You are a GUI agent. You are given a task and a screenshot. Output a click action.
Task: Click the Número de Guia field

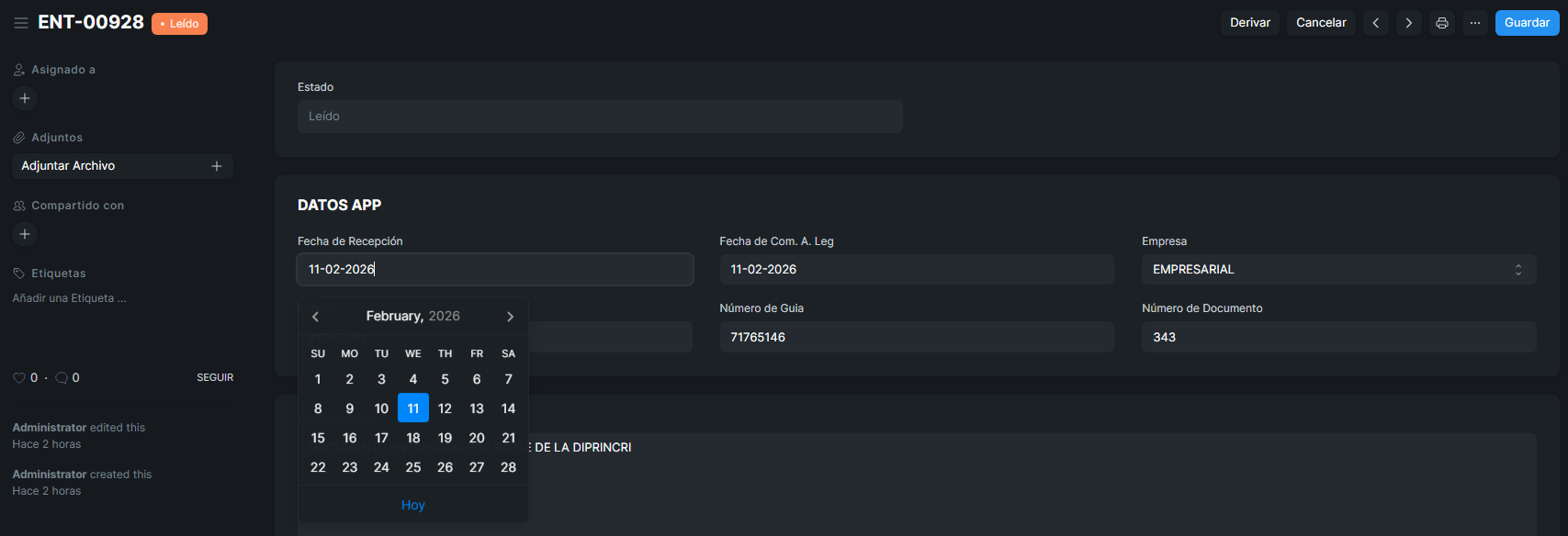point(916,338)
